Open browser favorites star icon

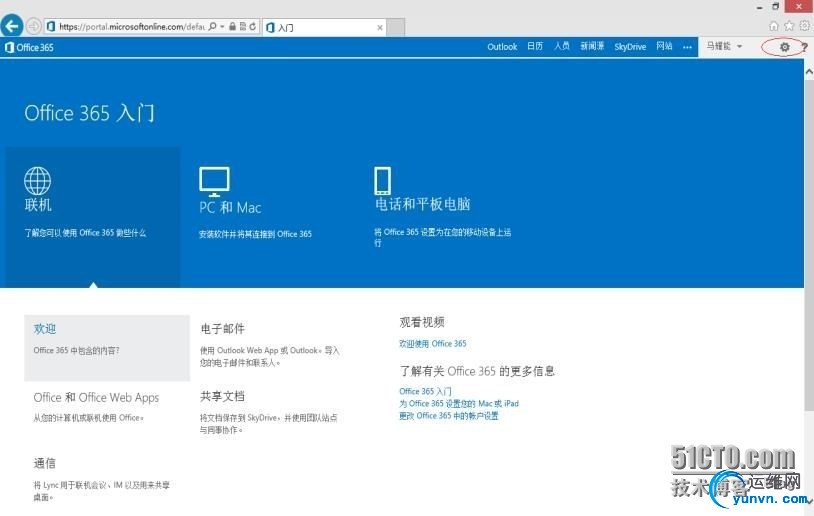click(789, 25)
